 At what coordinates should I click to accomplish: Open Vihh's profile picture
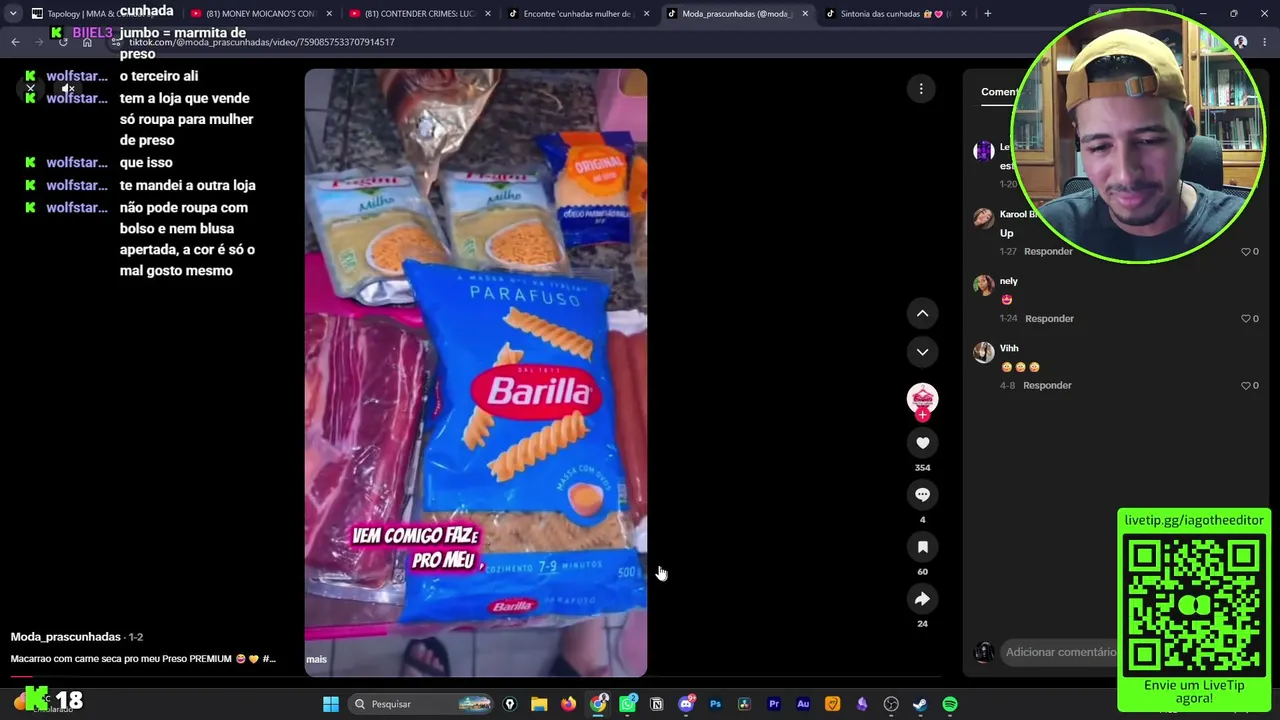pyautogui.click(x=984, y=352)
